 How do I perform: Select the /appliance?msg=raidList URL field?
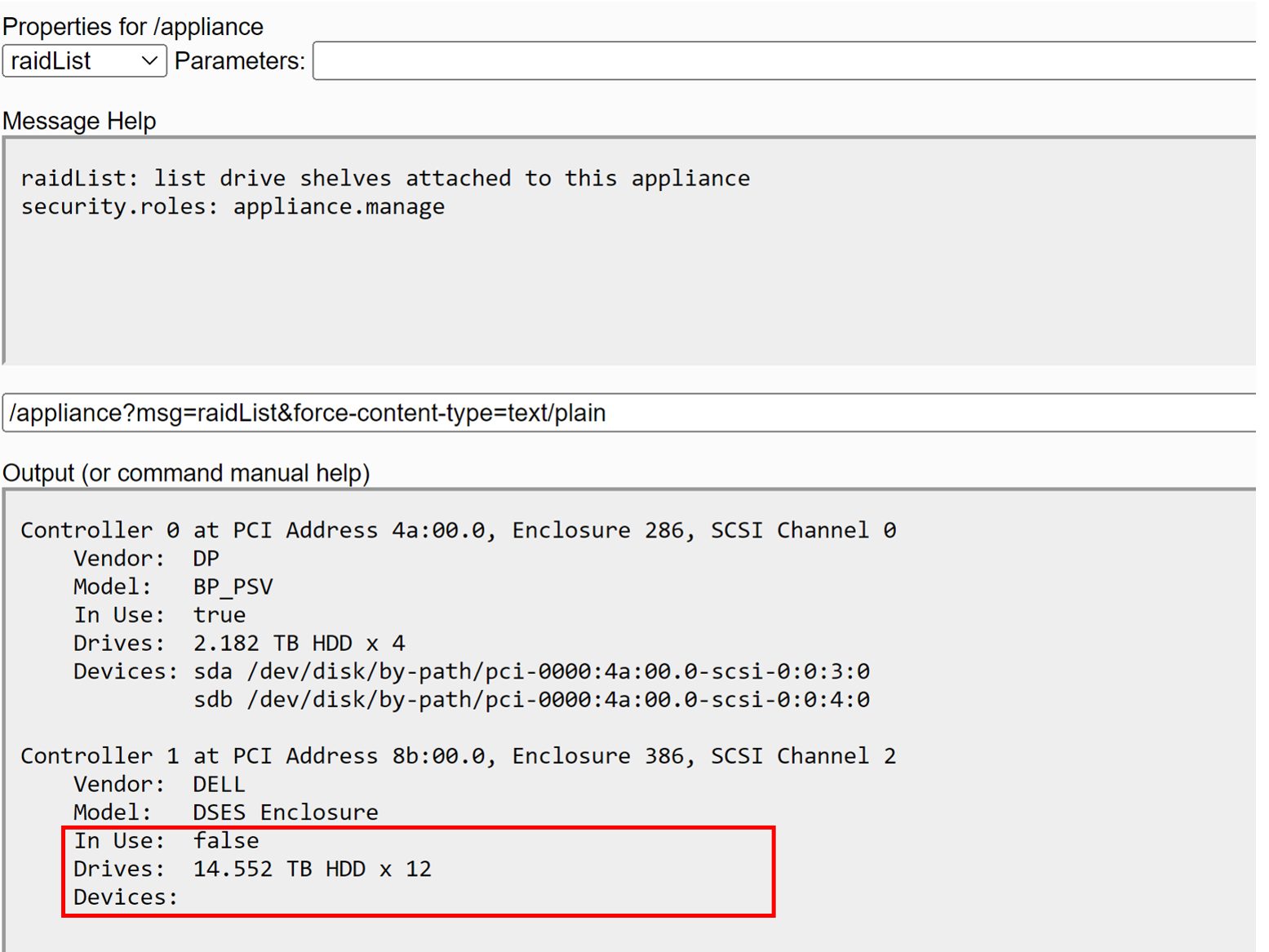[x=630, y=413]
